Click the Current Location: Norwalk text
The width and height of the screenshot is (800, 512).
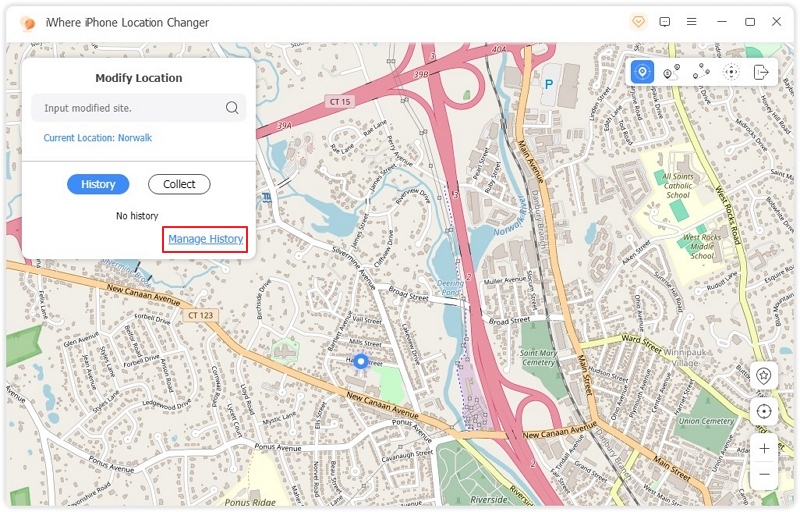pyautogui.click(x=97, y=138)
